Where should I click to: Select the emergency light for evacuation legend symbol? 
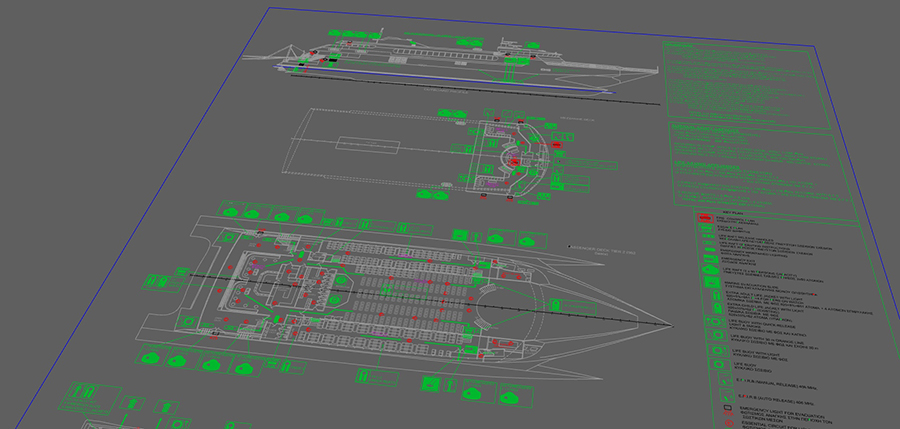(728, 411)
